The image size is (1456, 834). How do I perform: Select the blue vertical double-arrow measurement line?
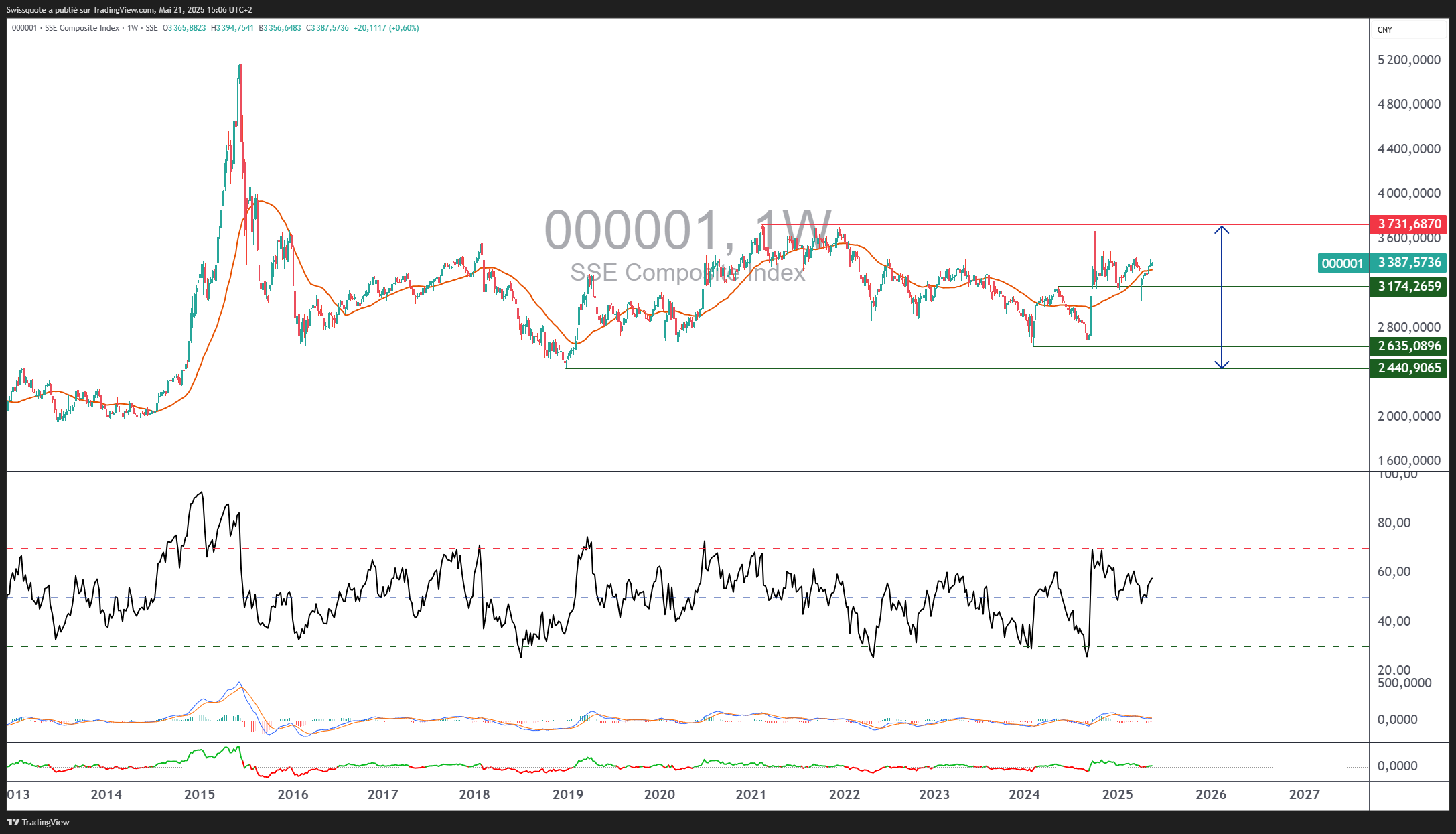(1222, 297)
